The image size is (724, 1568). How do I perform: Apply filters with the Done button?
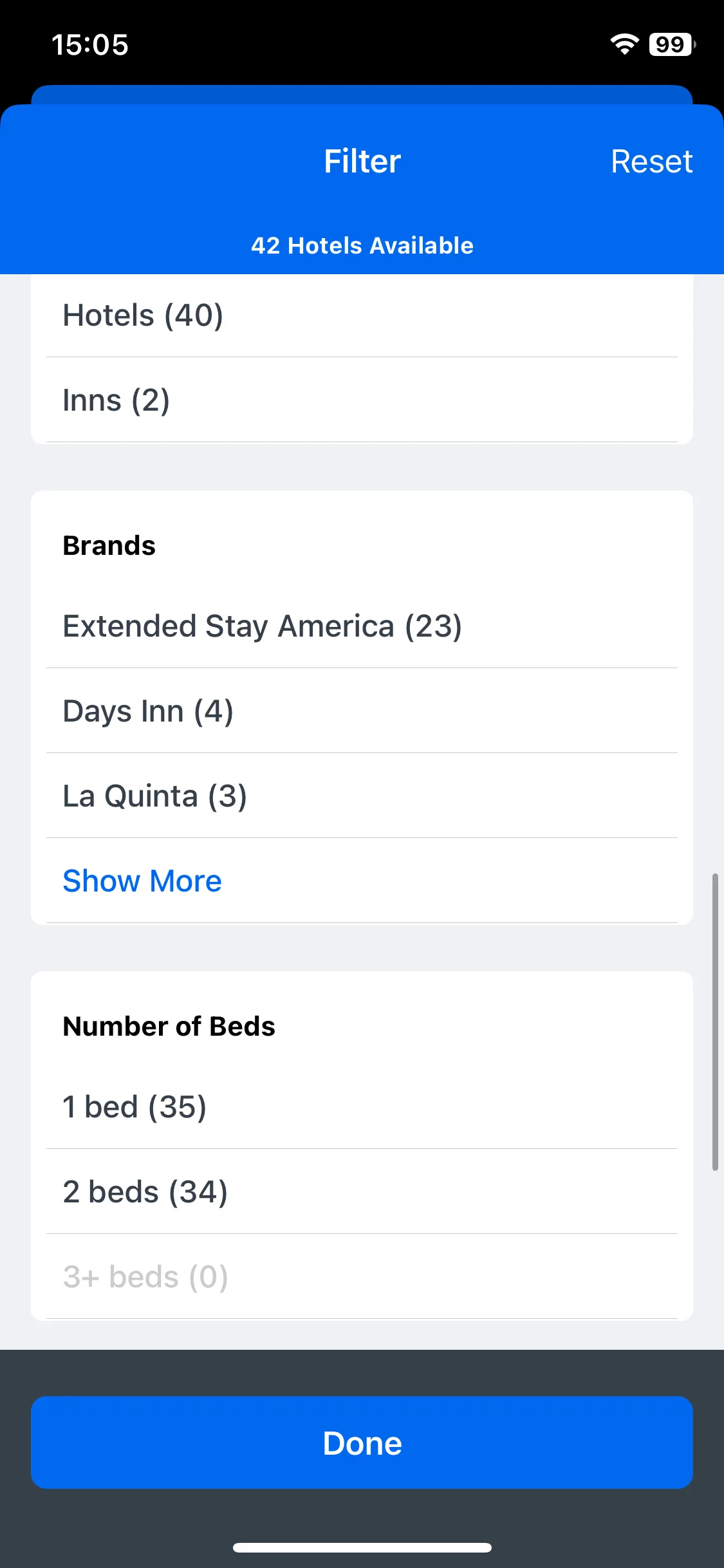362,1442
